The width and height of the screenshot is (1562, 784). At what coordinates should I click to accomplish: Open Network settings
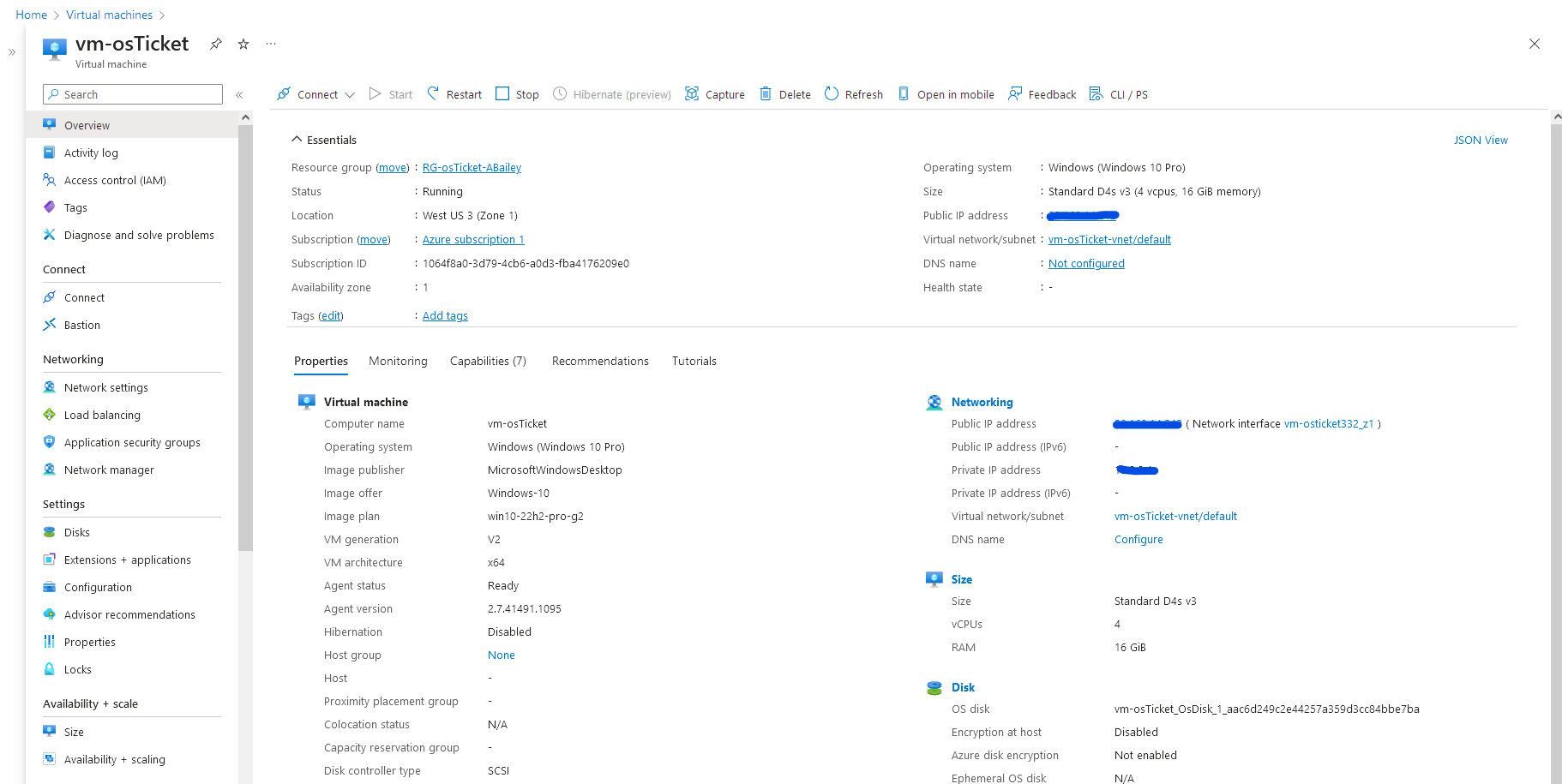132,387
